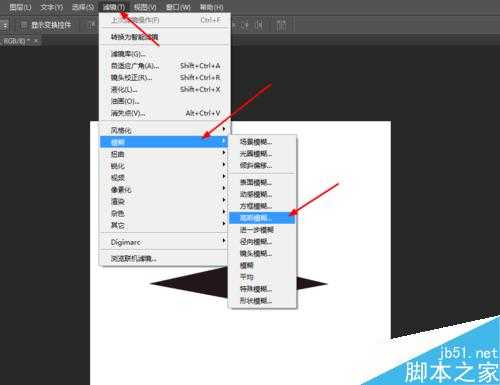The height and width of the screenshot is (385, 500).
Task: Expand the Digimarc submenu
Action: 164,242
